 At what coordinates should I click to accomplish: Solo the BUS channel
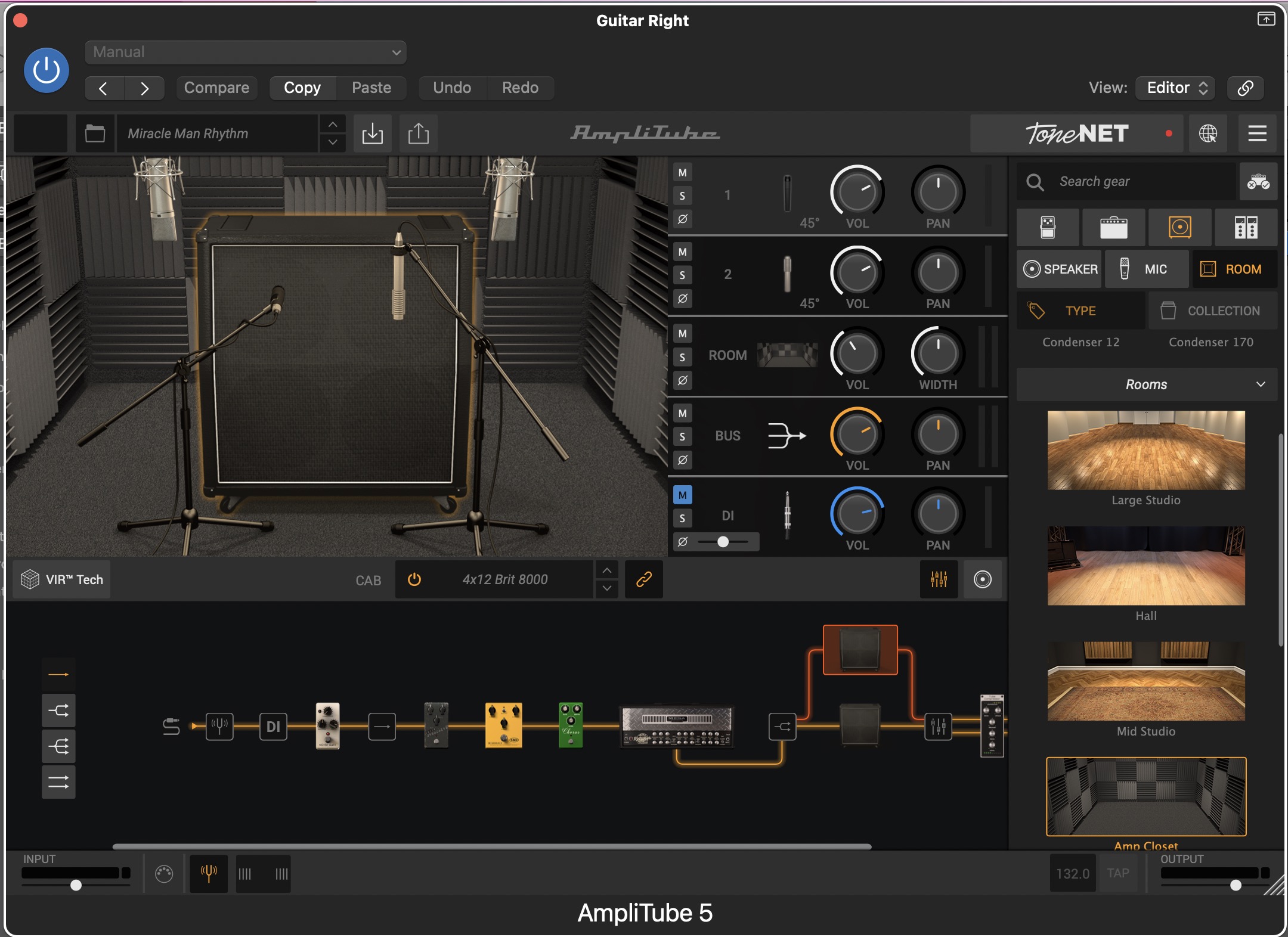pos(683,437)
